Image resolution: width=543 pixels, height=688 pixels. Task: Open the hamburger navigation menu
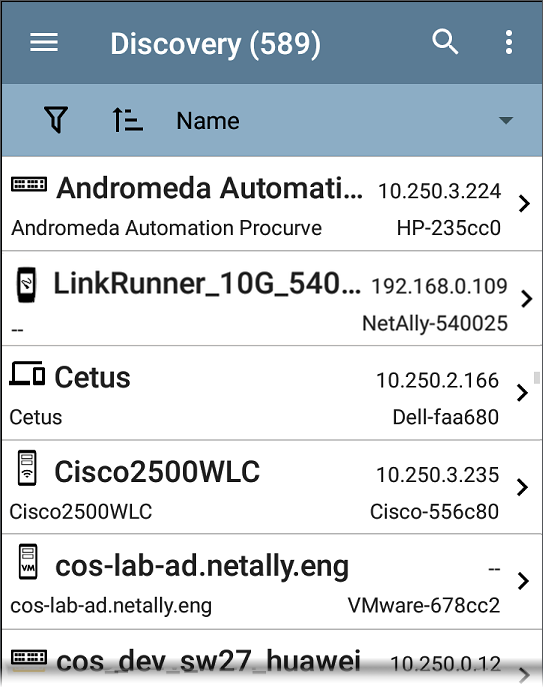click(44, 43)
